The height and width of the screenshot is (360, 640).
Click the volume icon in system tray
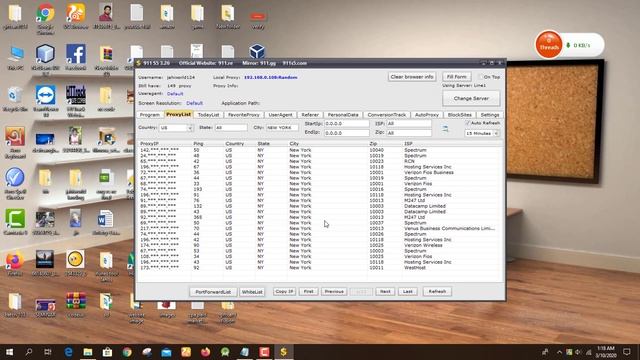578,352
